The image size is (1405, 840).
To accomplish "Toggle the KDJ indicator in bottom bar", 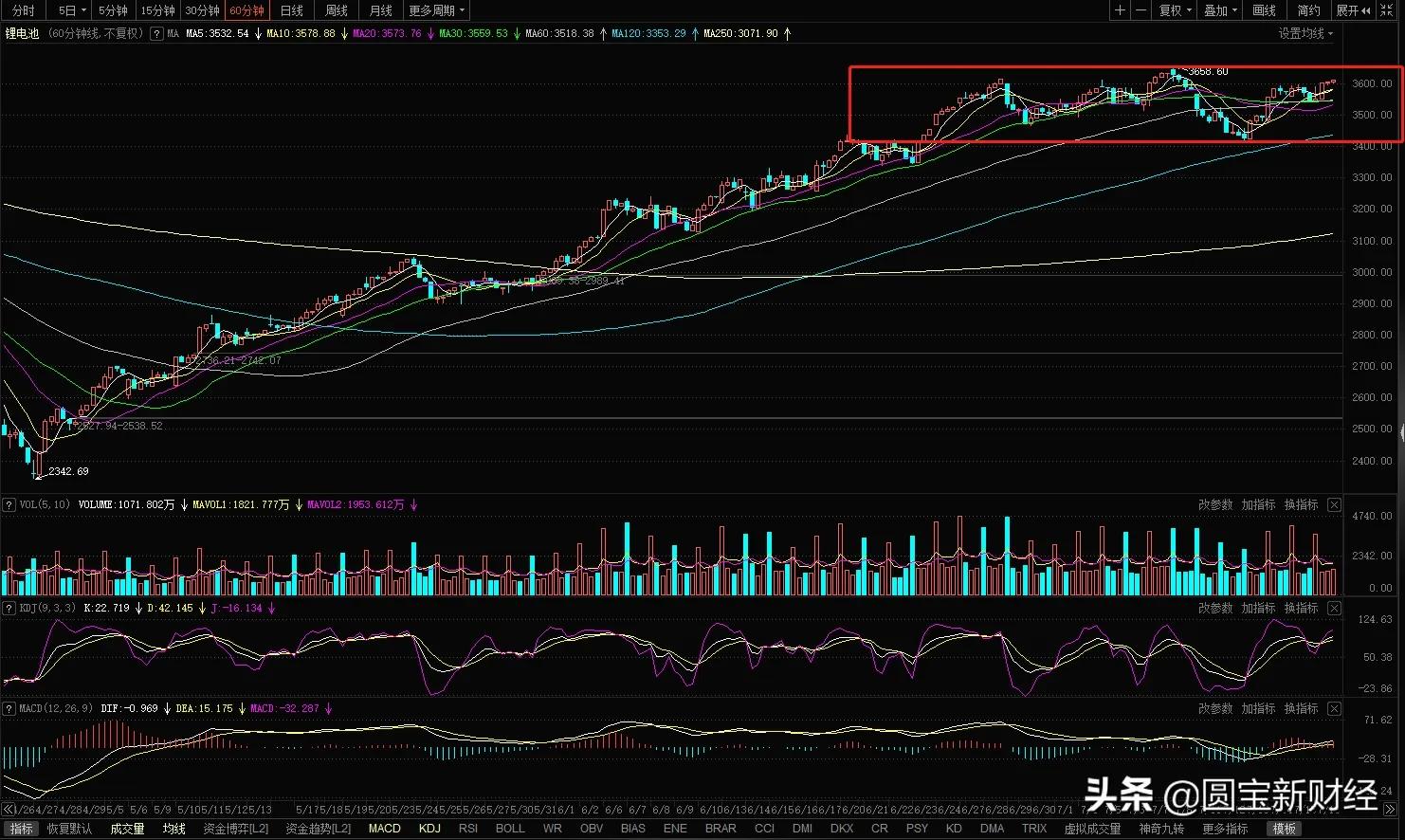I will pos(429,829).
